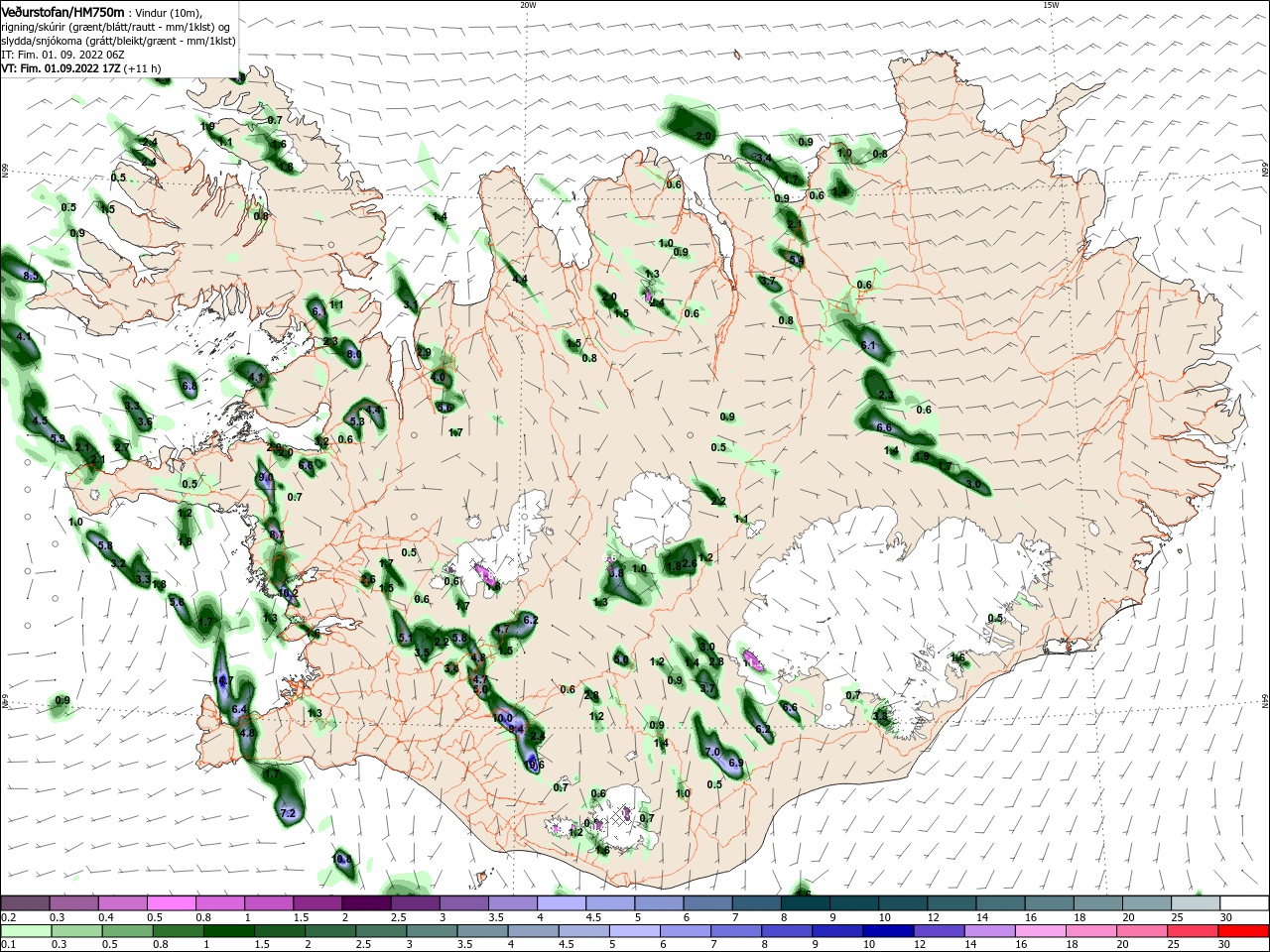Viewport: 1270px width, 952px height.
Task: Click the rigning/skúrir legend description line
Action: click(x=115, y=27)
